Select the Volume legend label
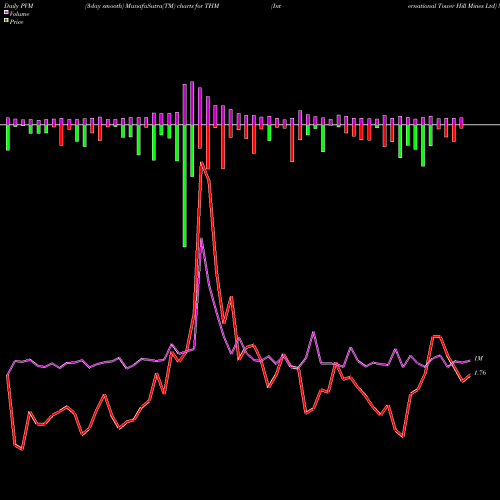500x500 pixels. click(19, 14)
